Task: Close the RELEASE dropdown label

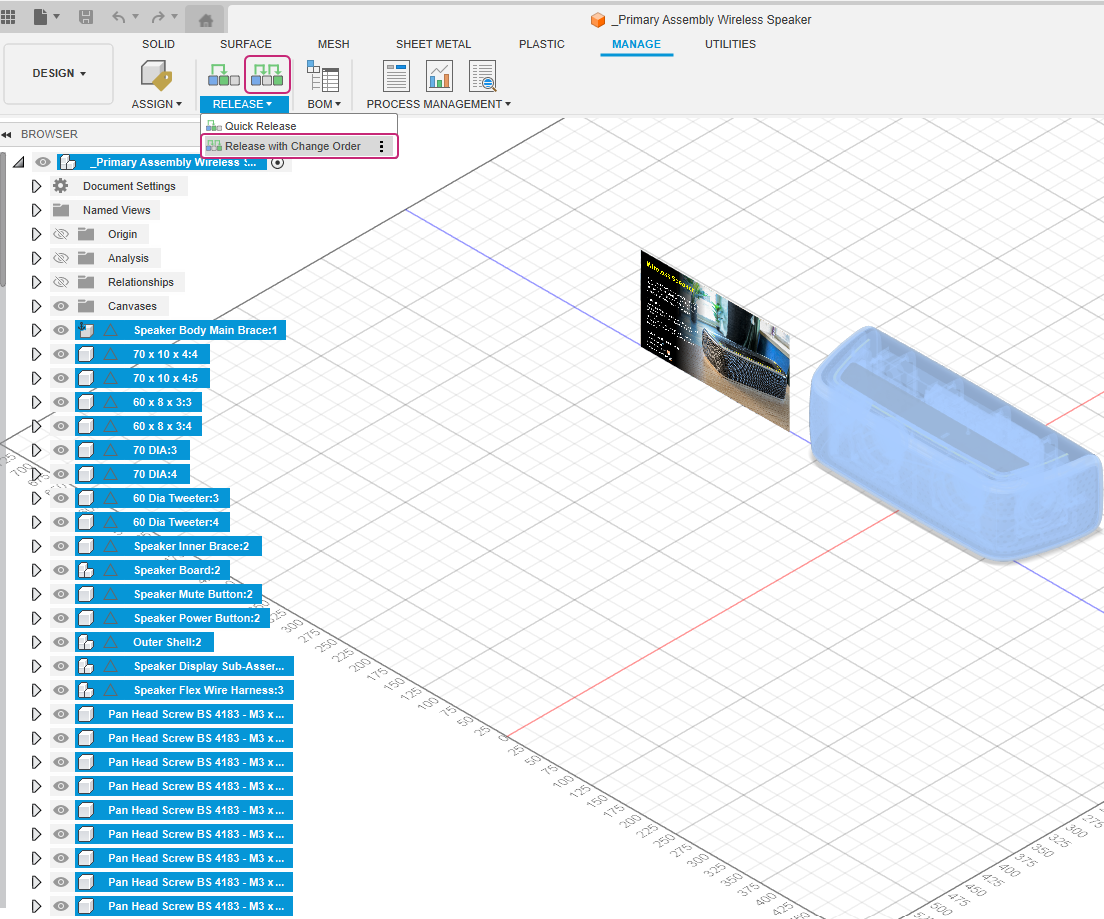Action: tap(244, 104)
